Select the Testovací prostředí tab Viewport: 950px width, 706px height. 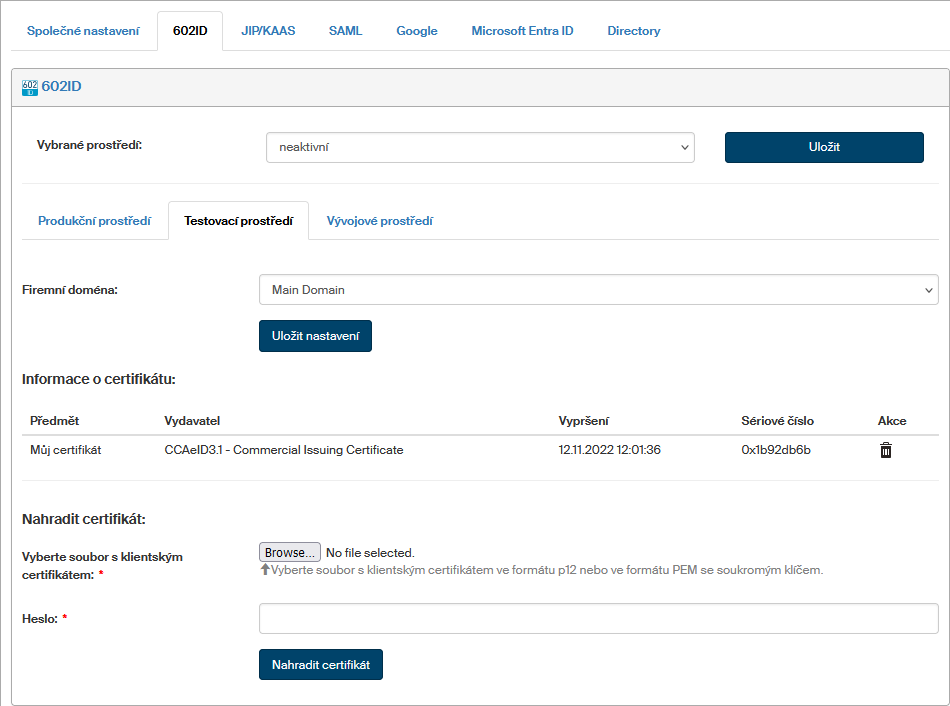238,221
